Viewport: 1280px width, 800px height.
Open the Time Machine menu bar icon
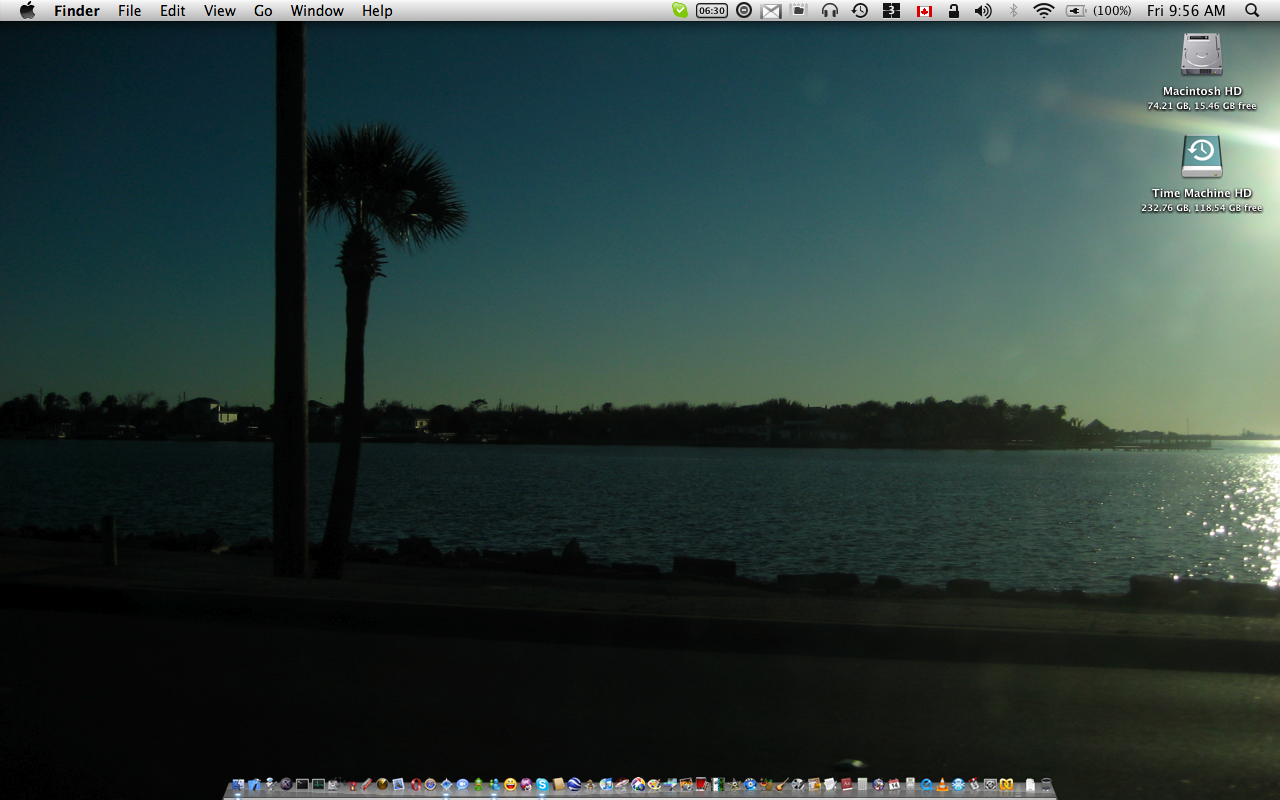coord(860,10)
